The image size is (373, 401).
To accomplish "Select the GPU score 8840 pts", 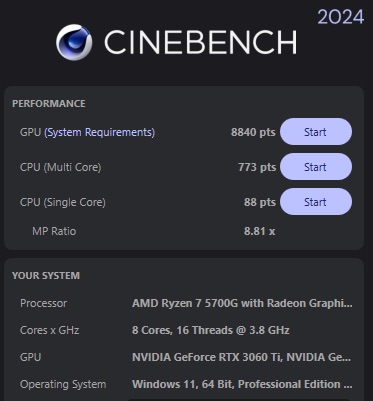I will 253,132.
